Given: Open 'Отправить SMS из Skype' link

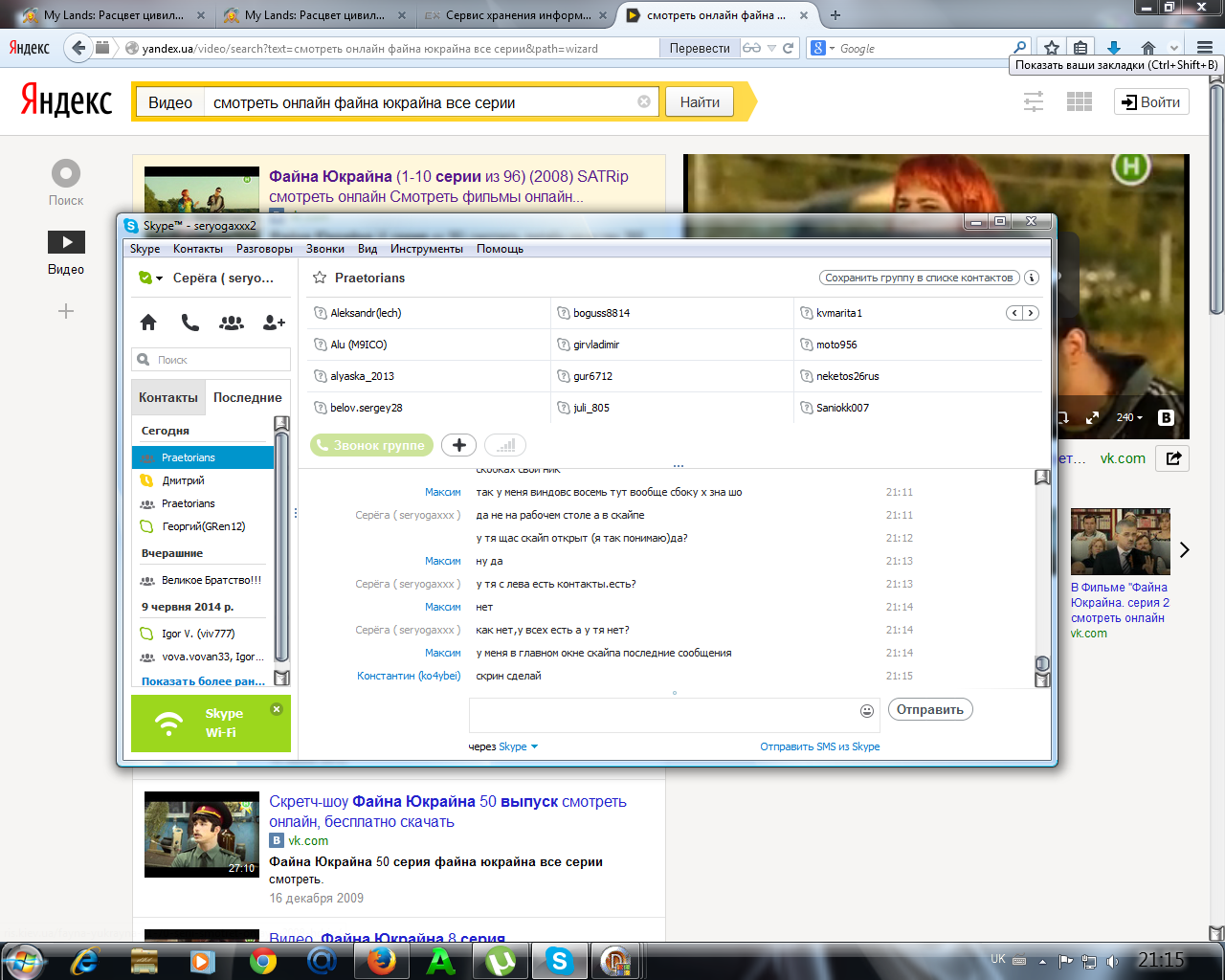Looking at the screenshot, I should (x=820, y=746).
